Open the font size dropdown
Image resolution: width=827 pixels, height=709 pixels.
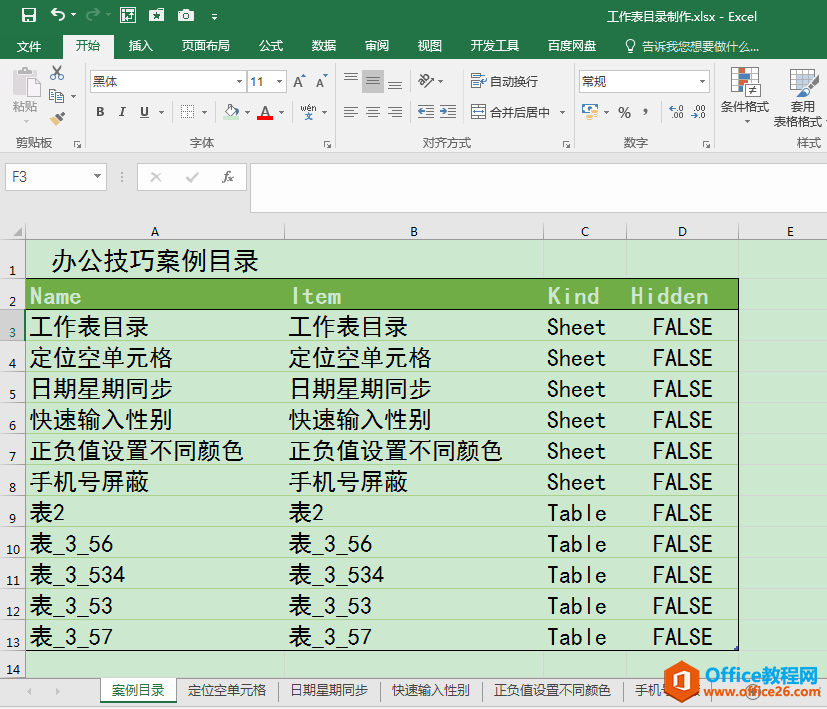coord(280,82)
